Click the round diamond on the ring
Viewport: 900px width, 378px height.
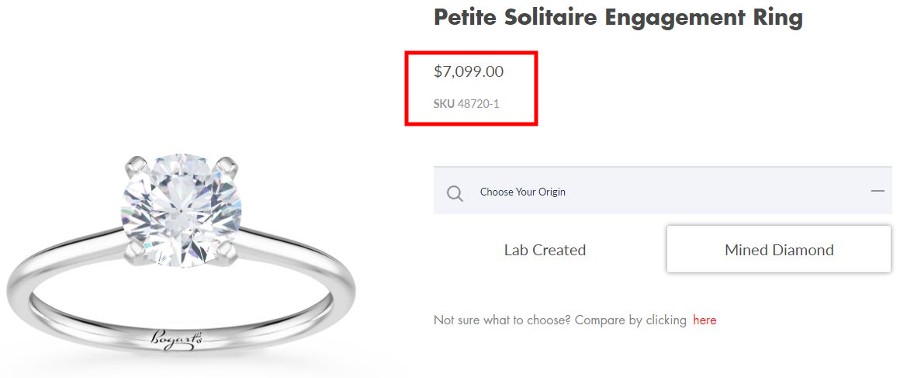[x=181, y=210]
